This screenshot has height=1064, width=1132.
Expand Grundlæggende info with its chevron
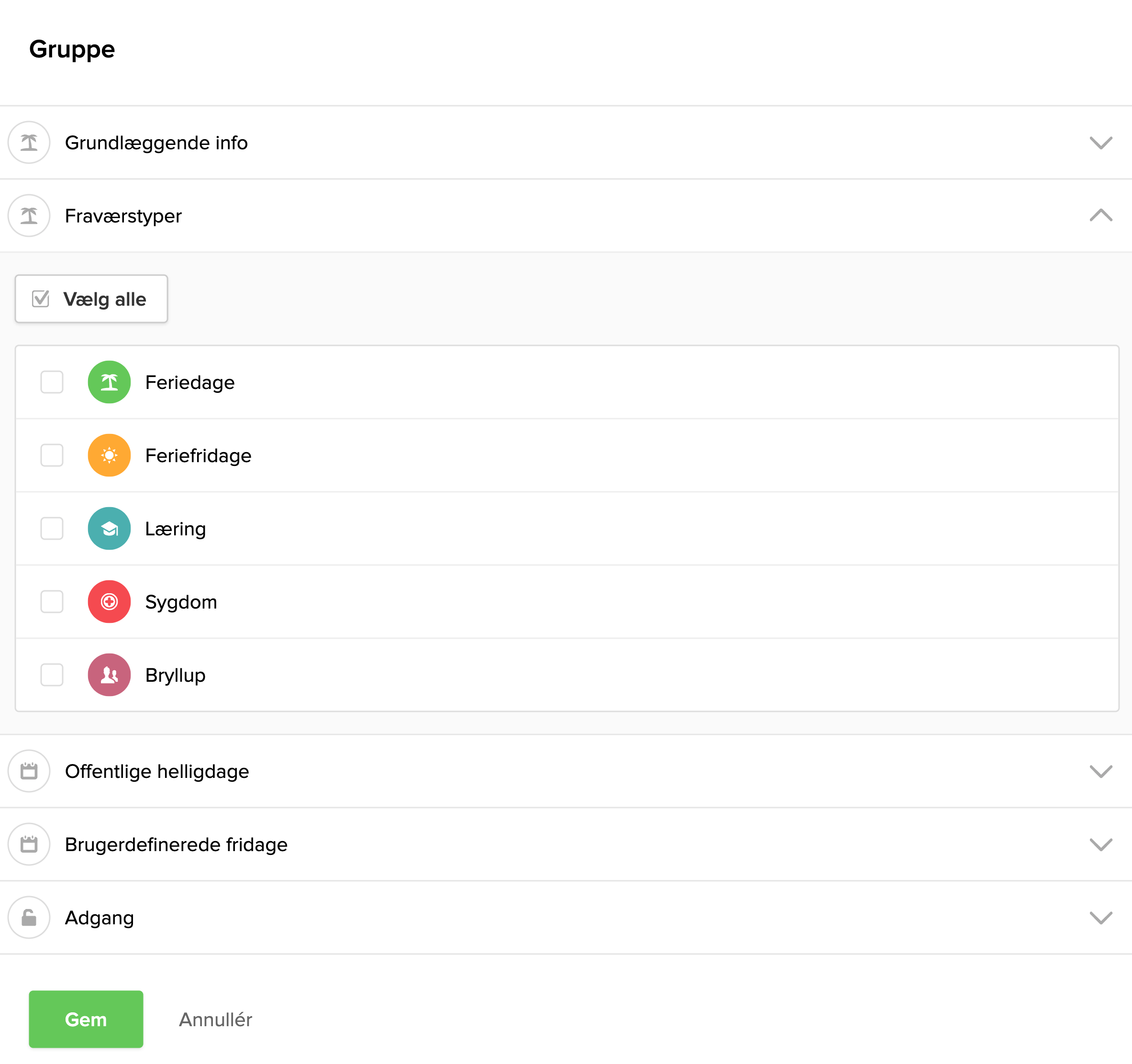tap(1100, 142)
